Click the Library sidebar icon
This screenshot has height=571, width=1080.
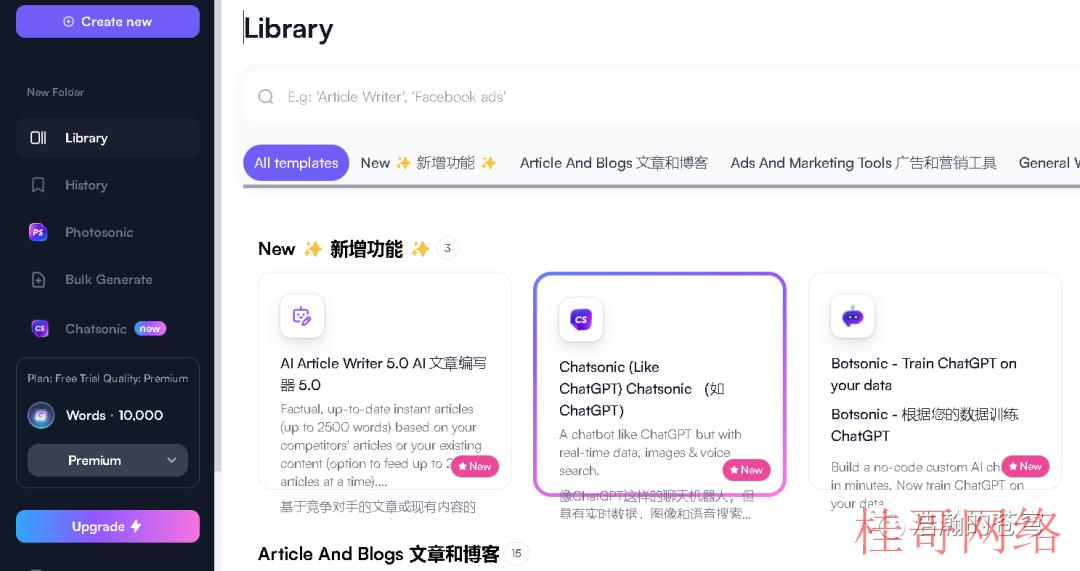click(x=38, y=138)
